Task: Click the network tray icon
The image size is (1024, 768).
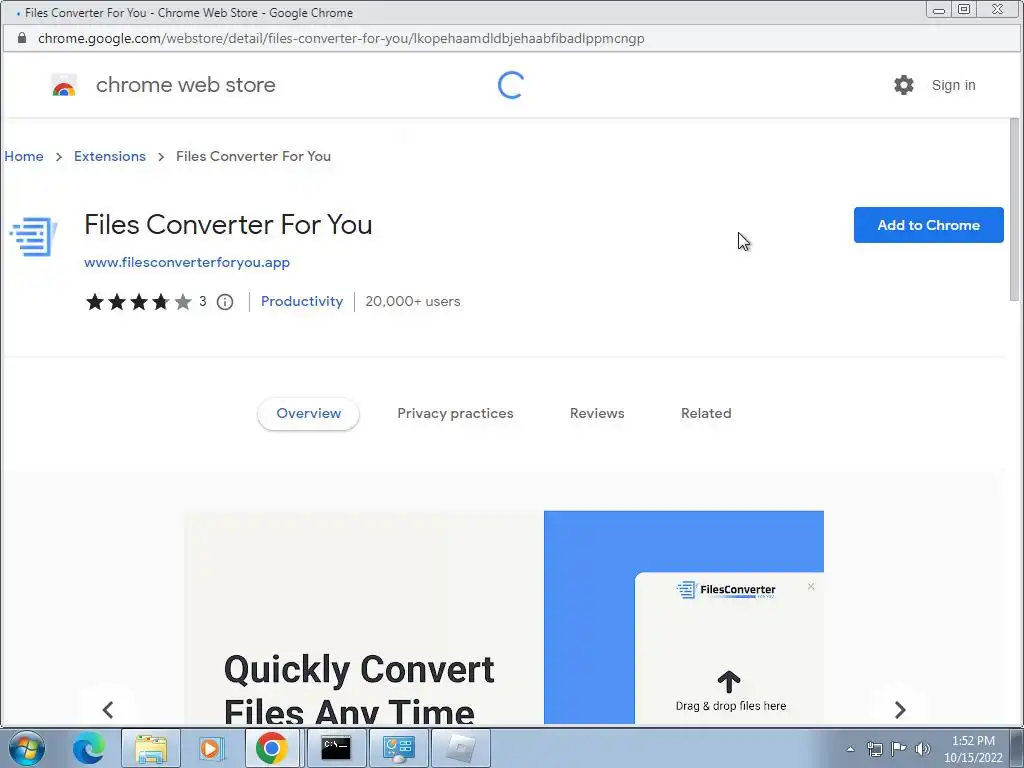Action: [x=874, y=749]
